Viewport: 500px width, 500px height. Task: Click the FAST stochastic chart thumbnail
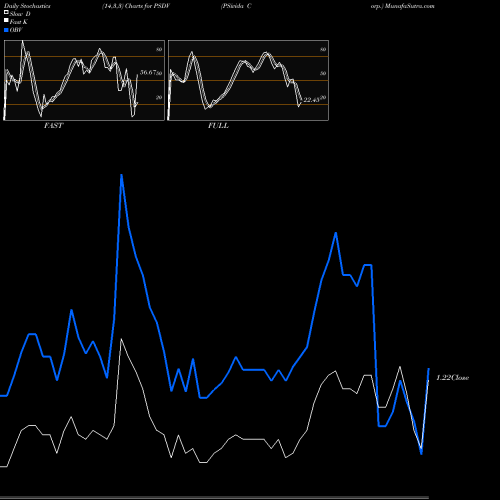(x=84, y=80)
